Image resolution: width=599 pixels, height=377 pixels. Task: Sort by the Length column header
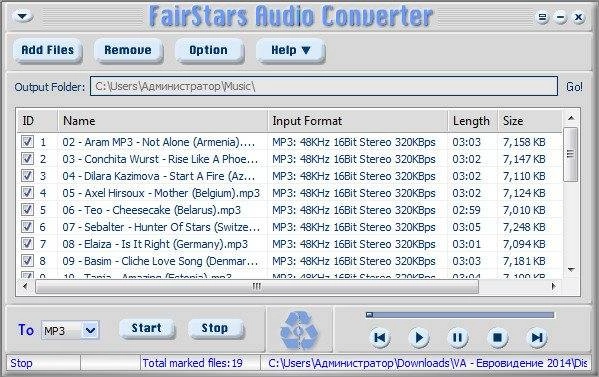(x=473, y=121)
